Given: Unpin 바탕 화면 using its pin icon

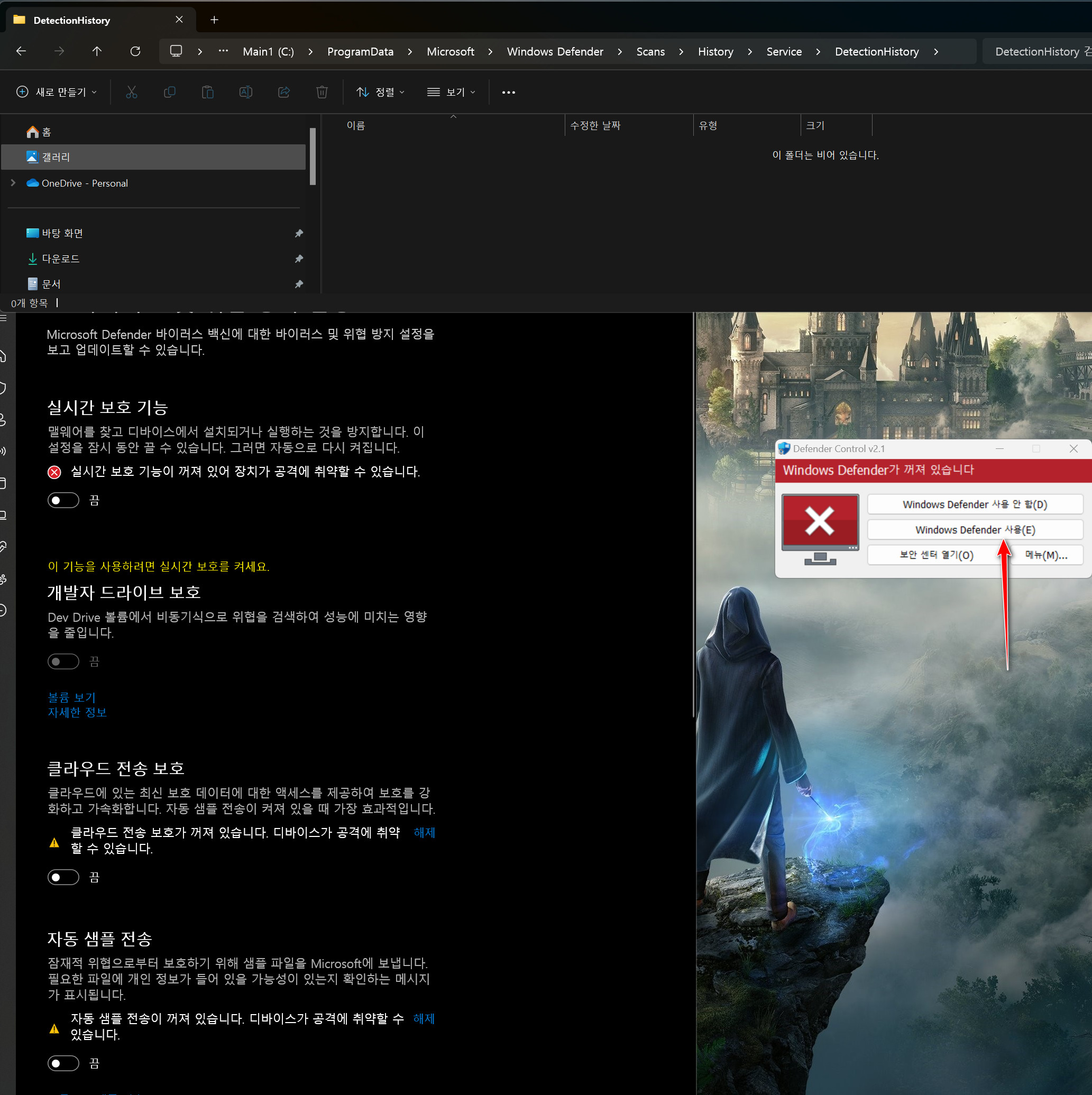Looking at the screenshot, I should [299, 234].
